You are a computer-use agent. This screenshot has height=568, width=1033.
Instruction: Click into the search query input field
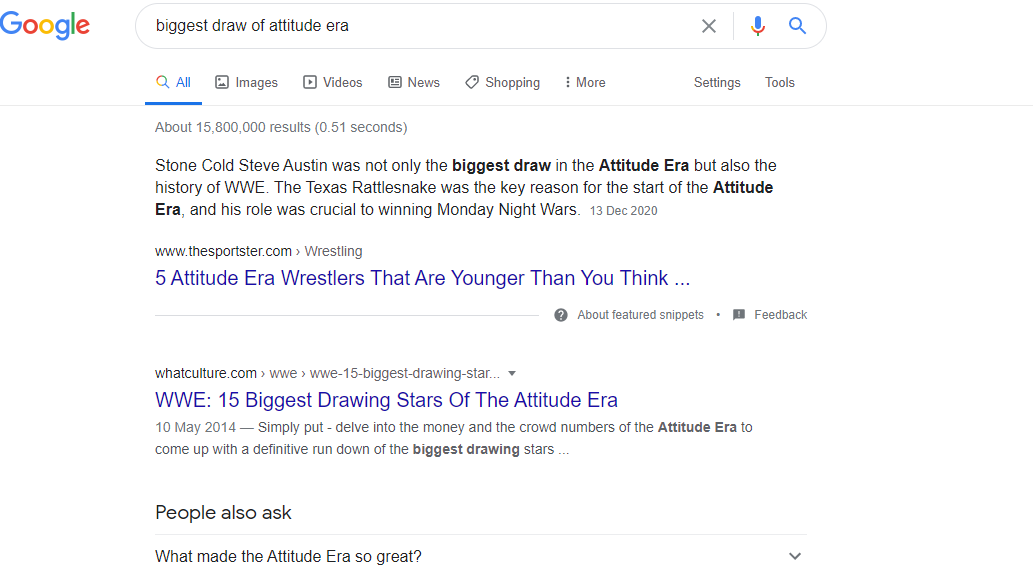point(420,26)
